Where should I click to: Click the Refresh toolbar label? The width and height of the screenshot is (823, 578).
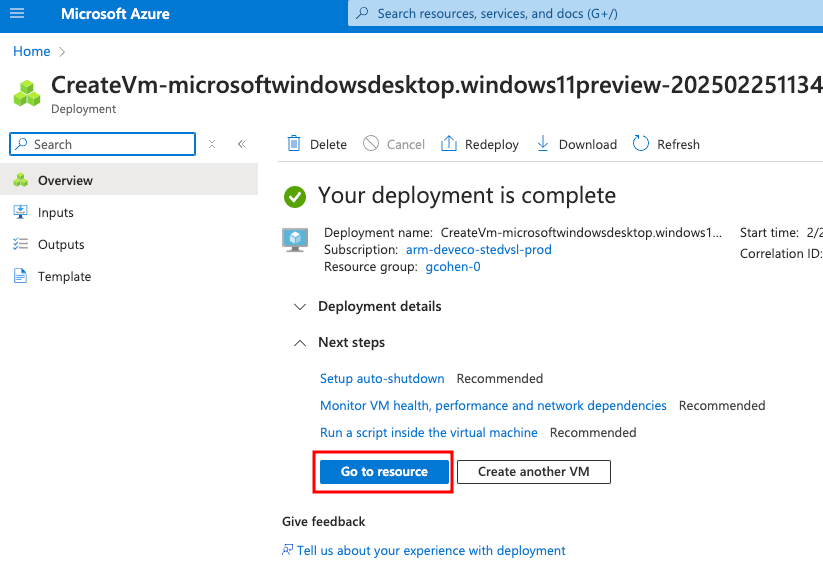(x=678, y=144)
